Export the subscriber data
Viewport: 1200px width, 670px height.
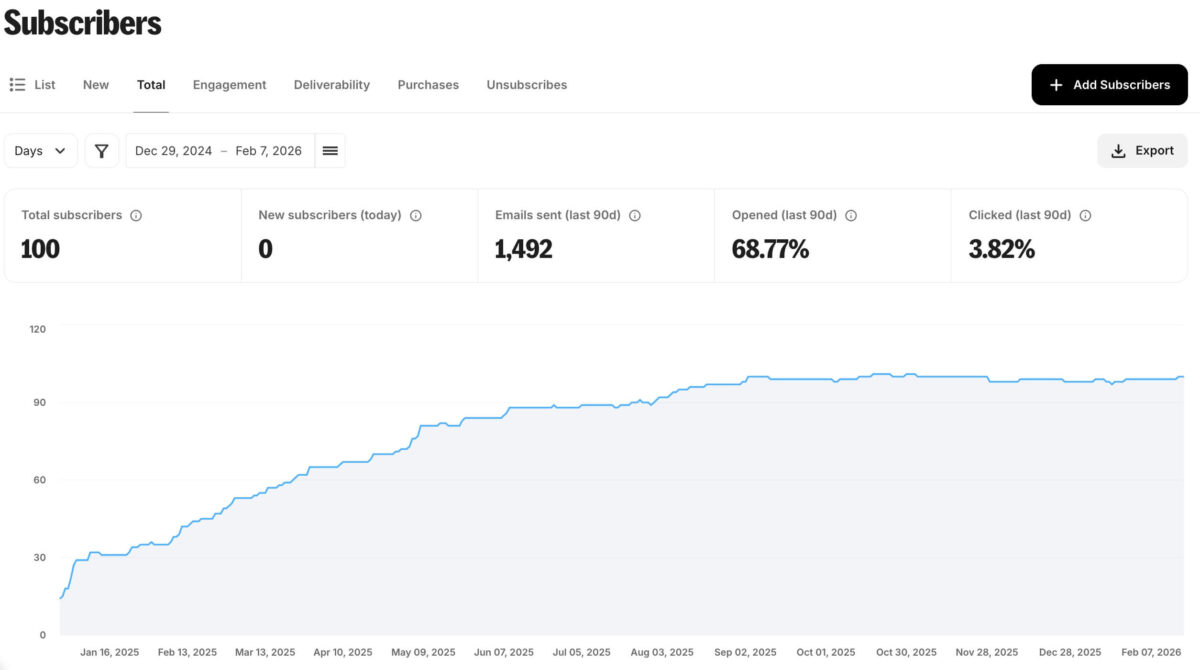tap(1142, 151)
